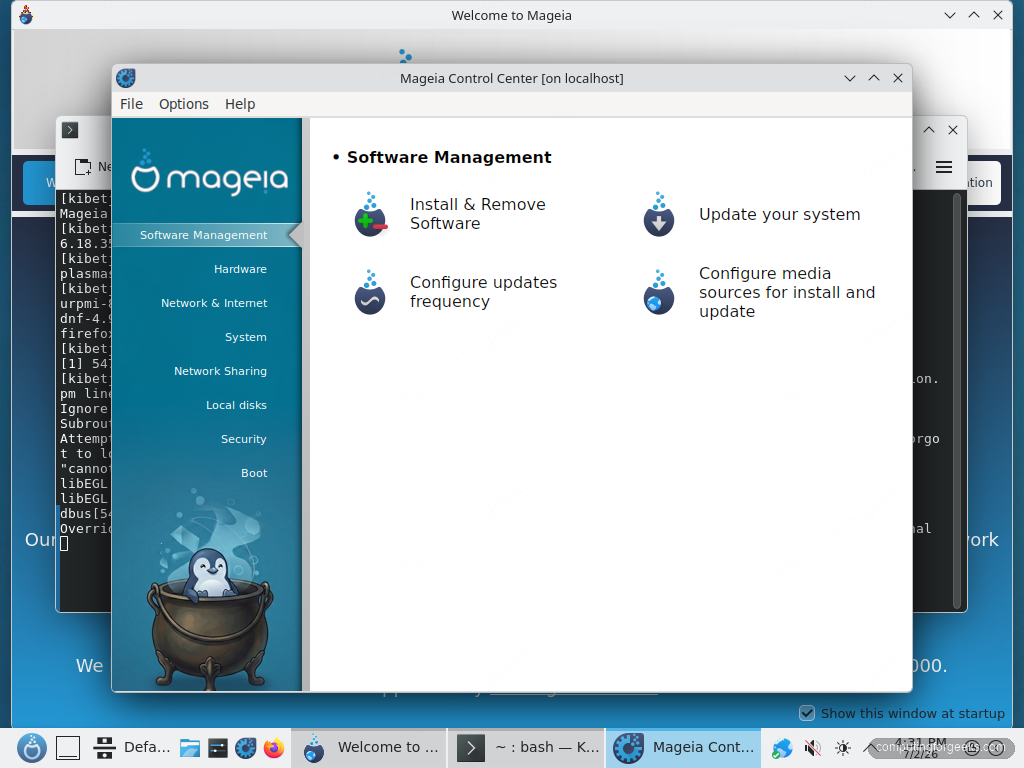Open Install & Remove Software icon

tap(371, 215)
